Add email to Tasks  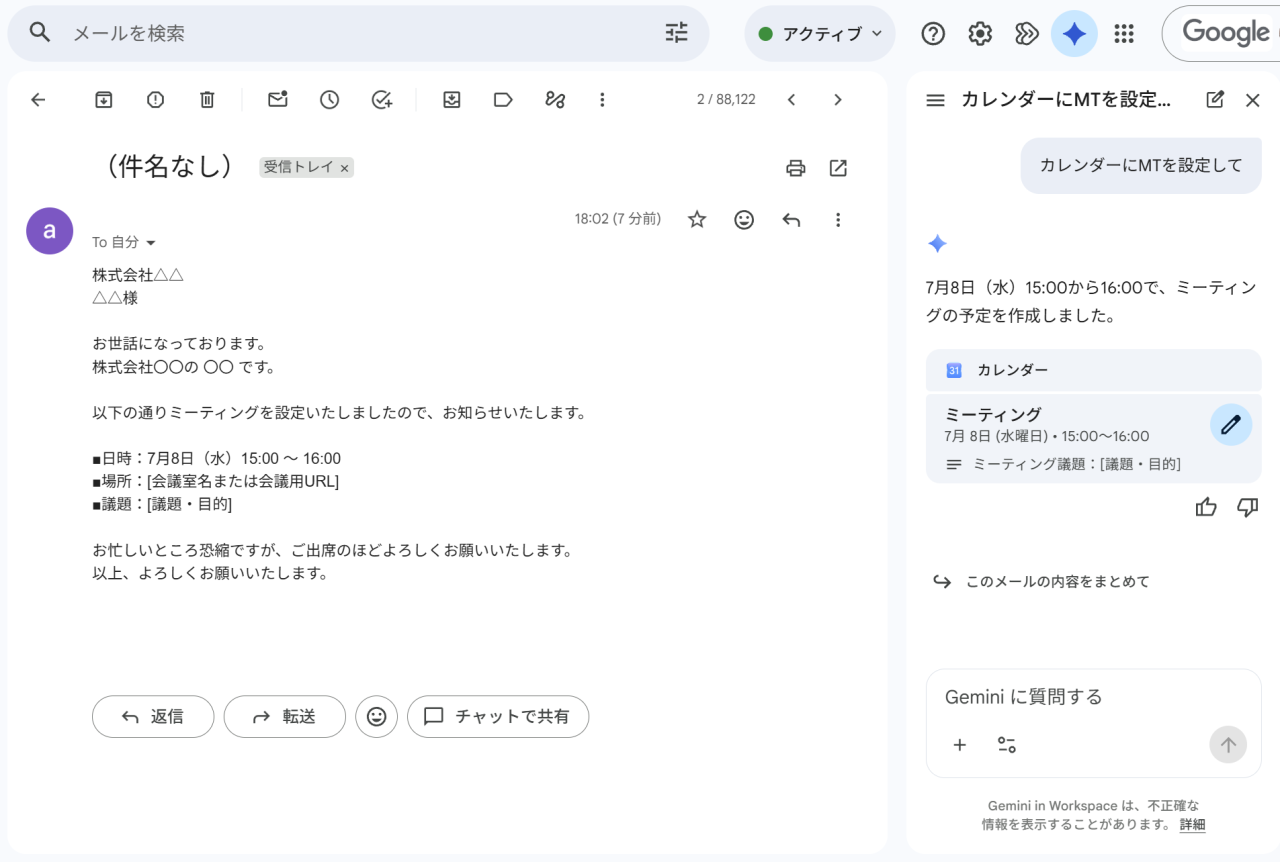click(381, 99)
